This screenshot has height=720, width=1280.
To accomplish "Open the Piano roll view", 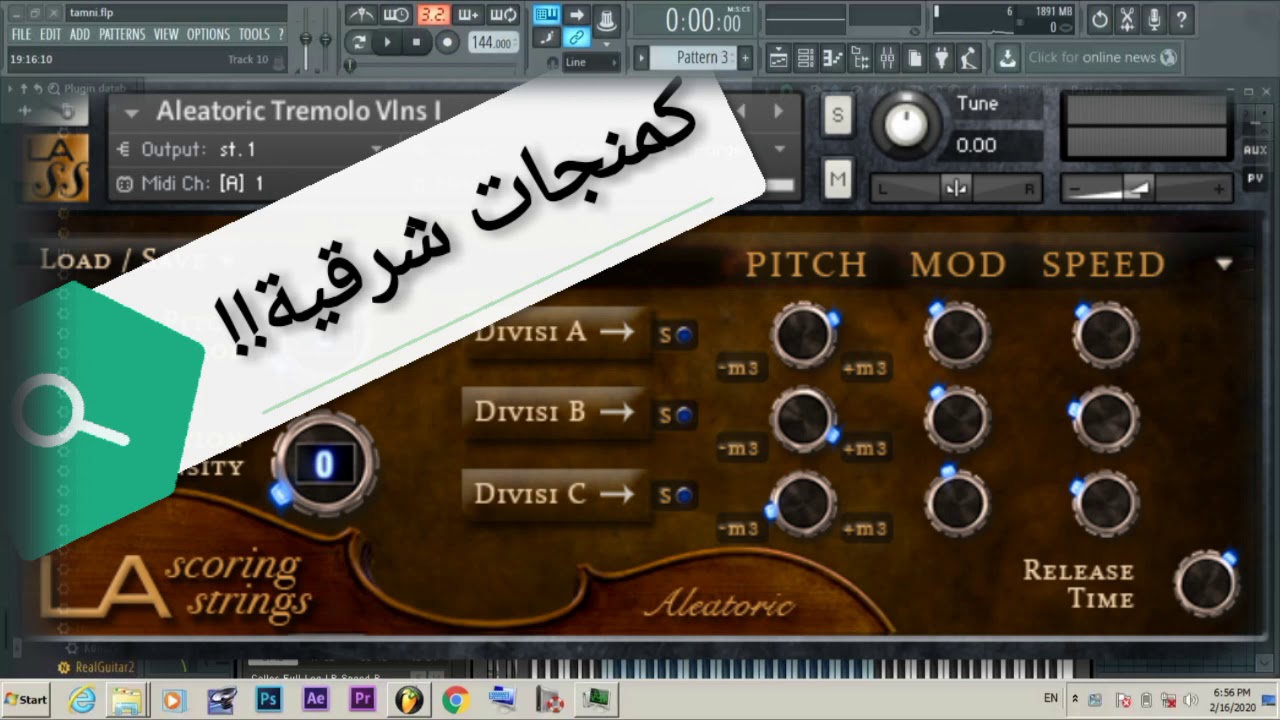I will point(832,59).
